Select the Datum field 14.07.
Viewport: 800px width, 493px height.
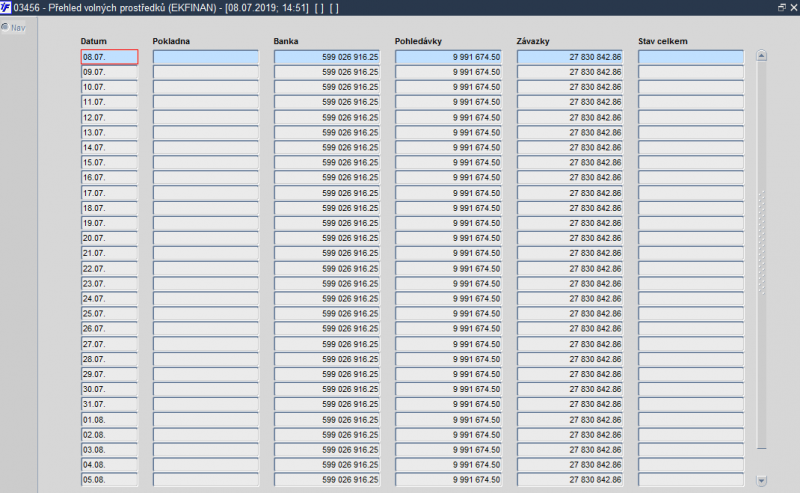[x=109, y=147]
